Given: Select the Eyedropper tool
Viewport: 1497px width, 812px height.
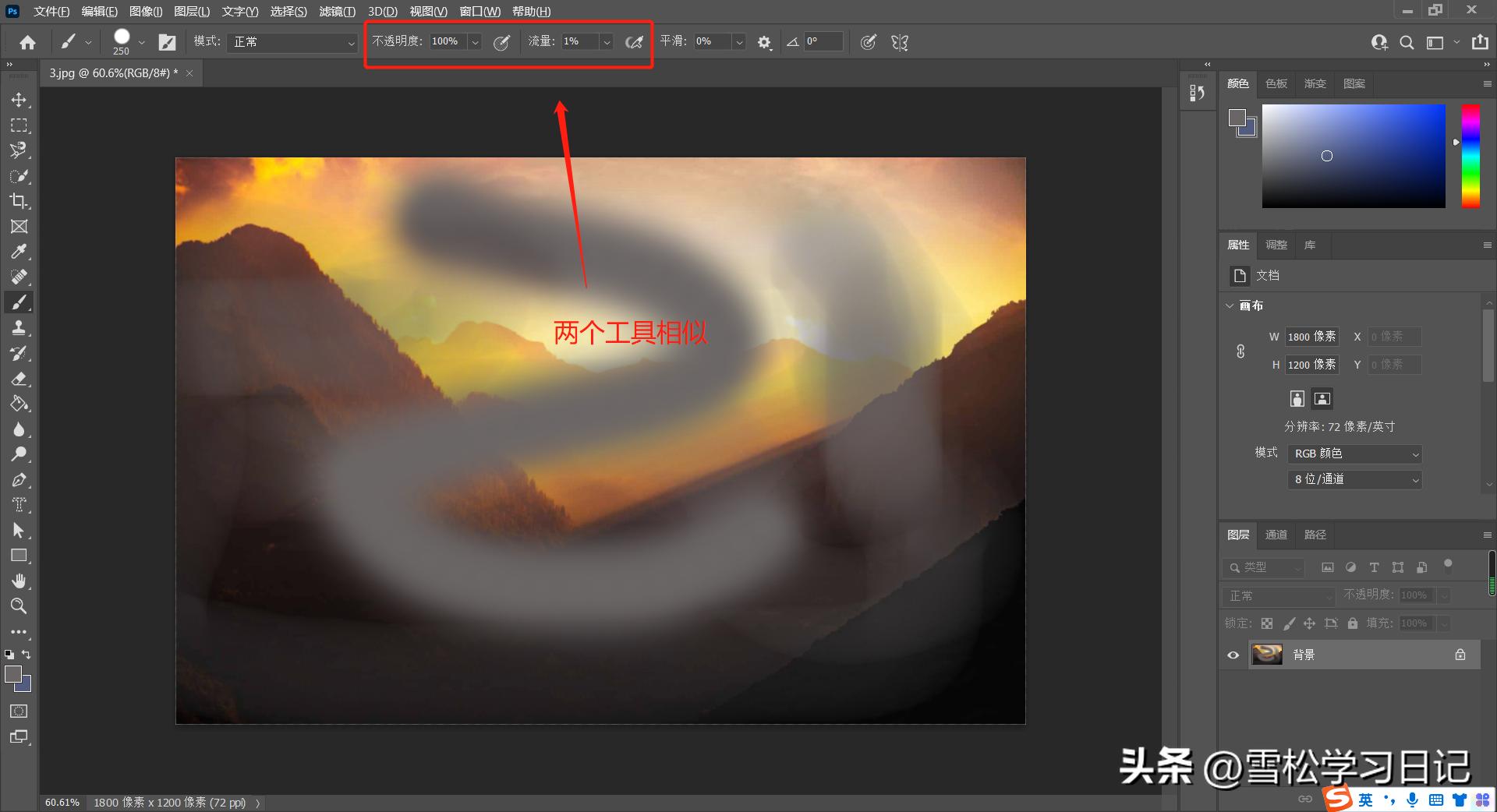Looking at the screenshot, I should (x=19, y=251).
